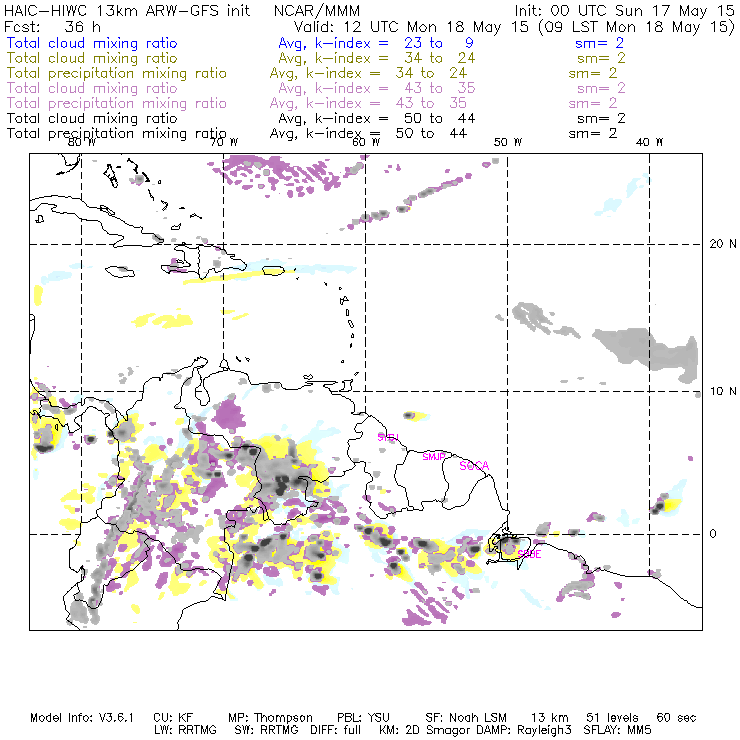Screen dimensions: 740x740
Task: Click the '50 W' longitude label
Action: tap(508, 142)
